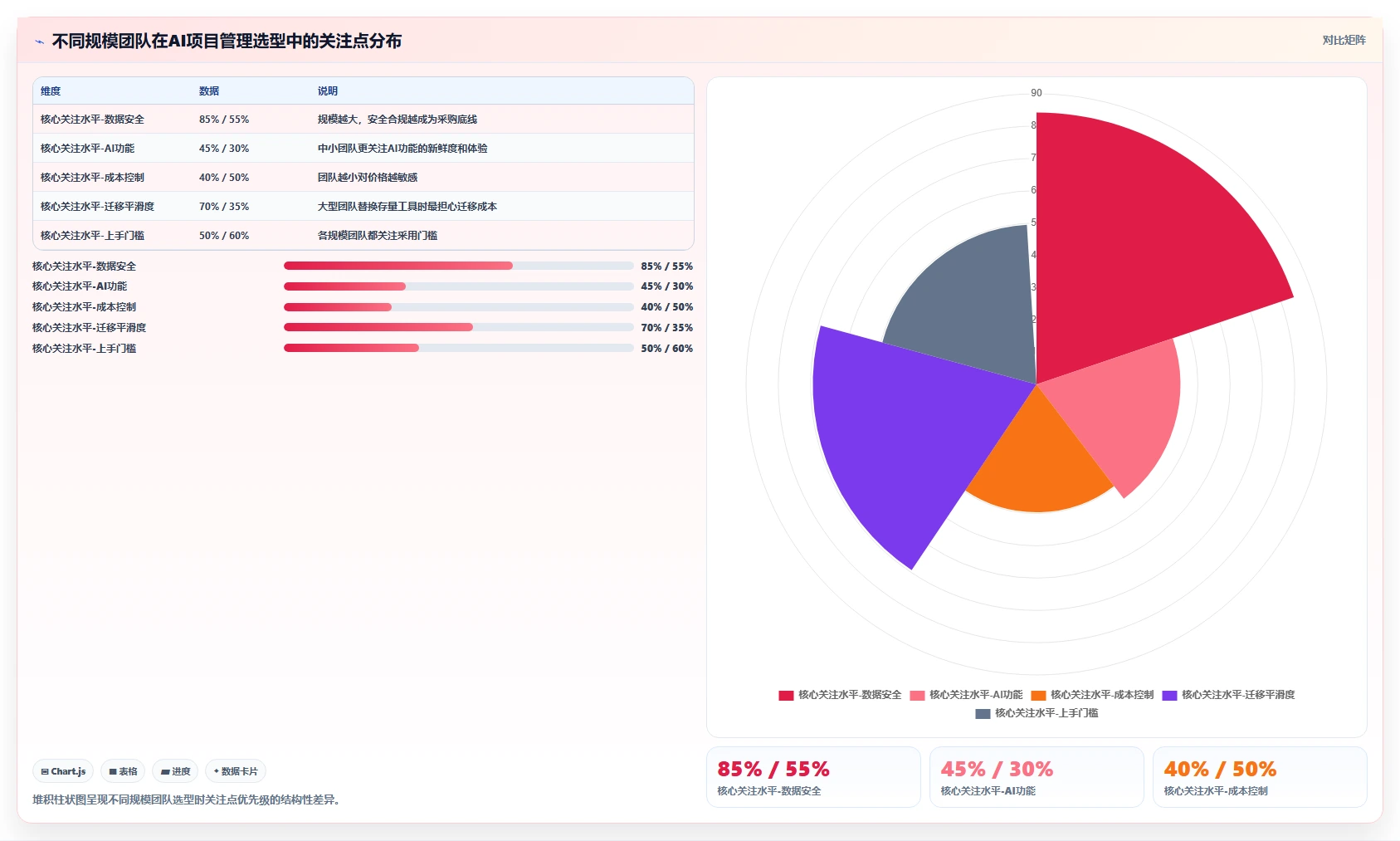
Task: Click progress value 70% / 35%
Action: 666,328
